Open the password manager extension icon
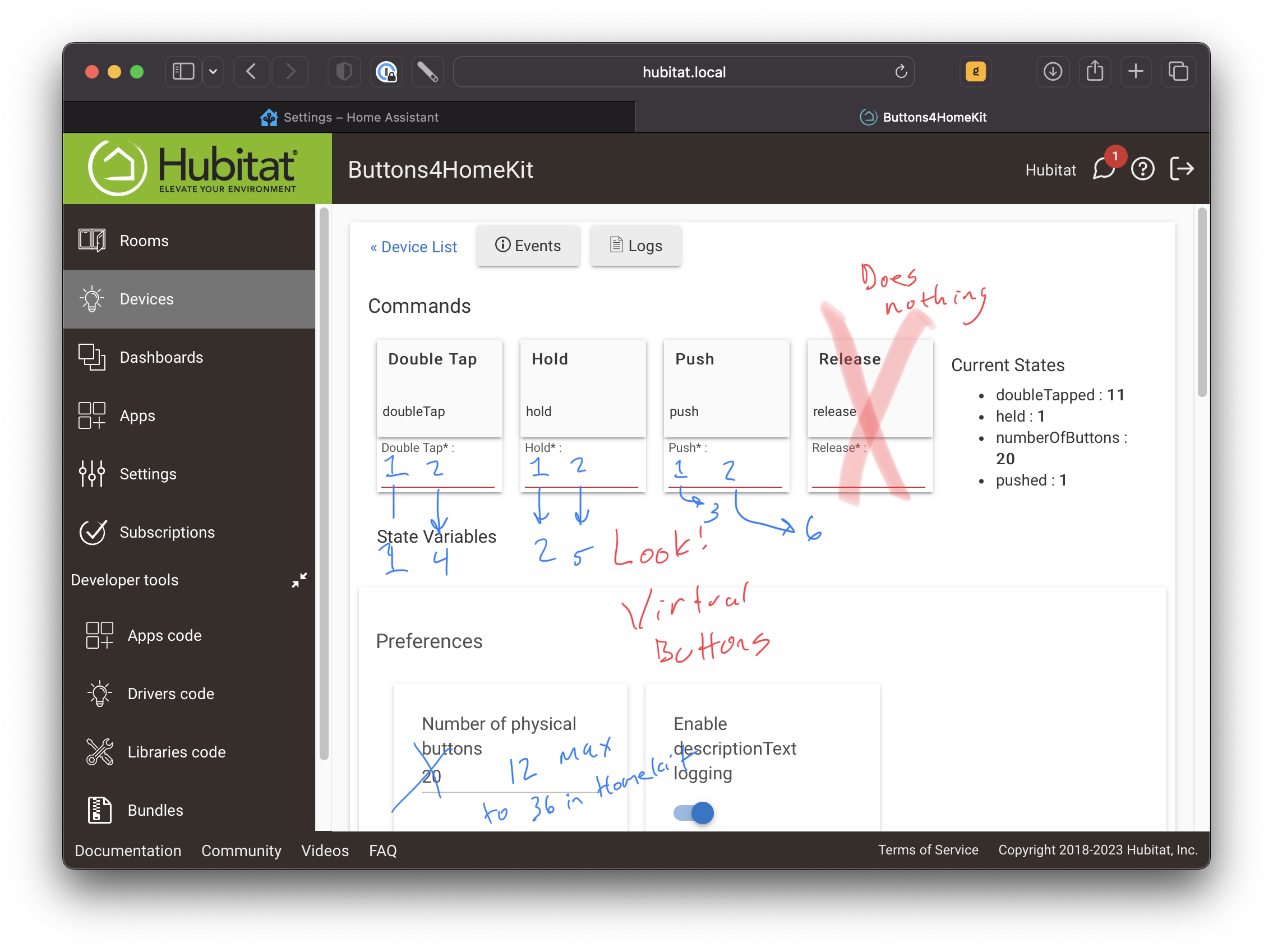The height and width of the screenshot is (952, 1273). point(386,71)
